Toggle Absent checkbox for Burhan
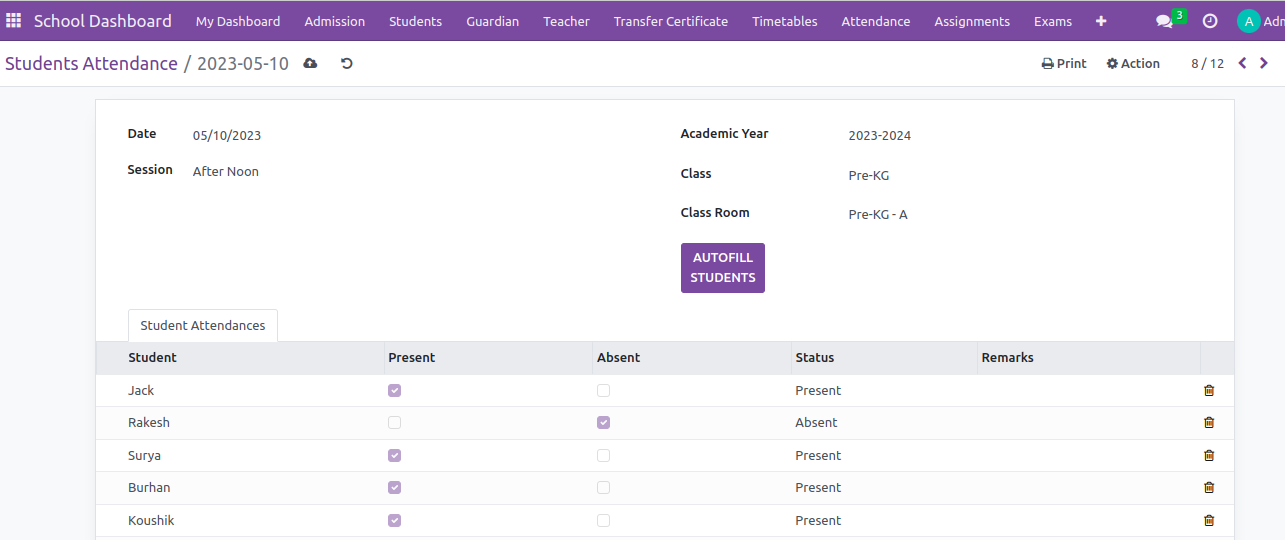1285x540 pixels. coord(603,488)
